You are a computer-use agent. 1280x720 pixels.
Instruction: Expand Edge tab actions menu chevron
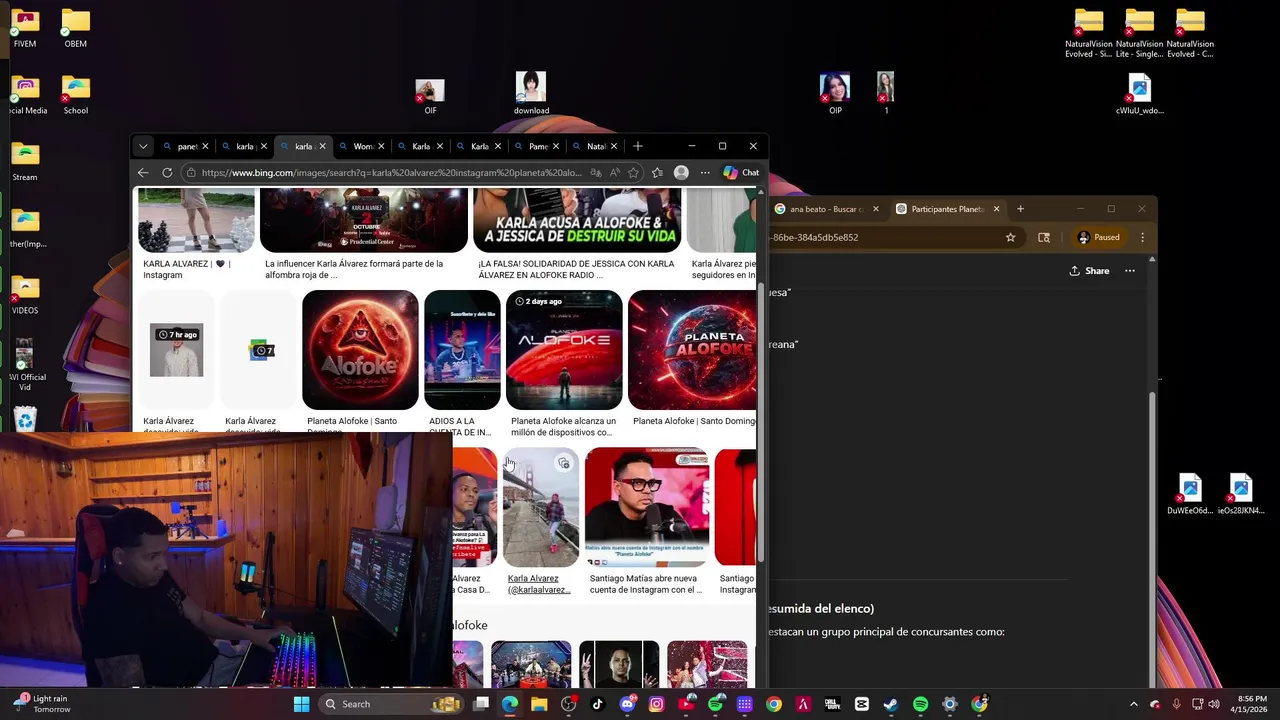pos(143,146)
